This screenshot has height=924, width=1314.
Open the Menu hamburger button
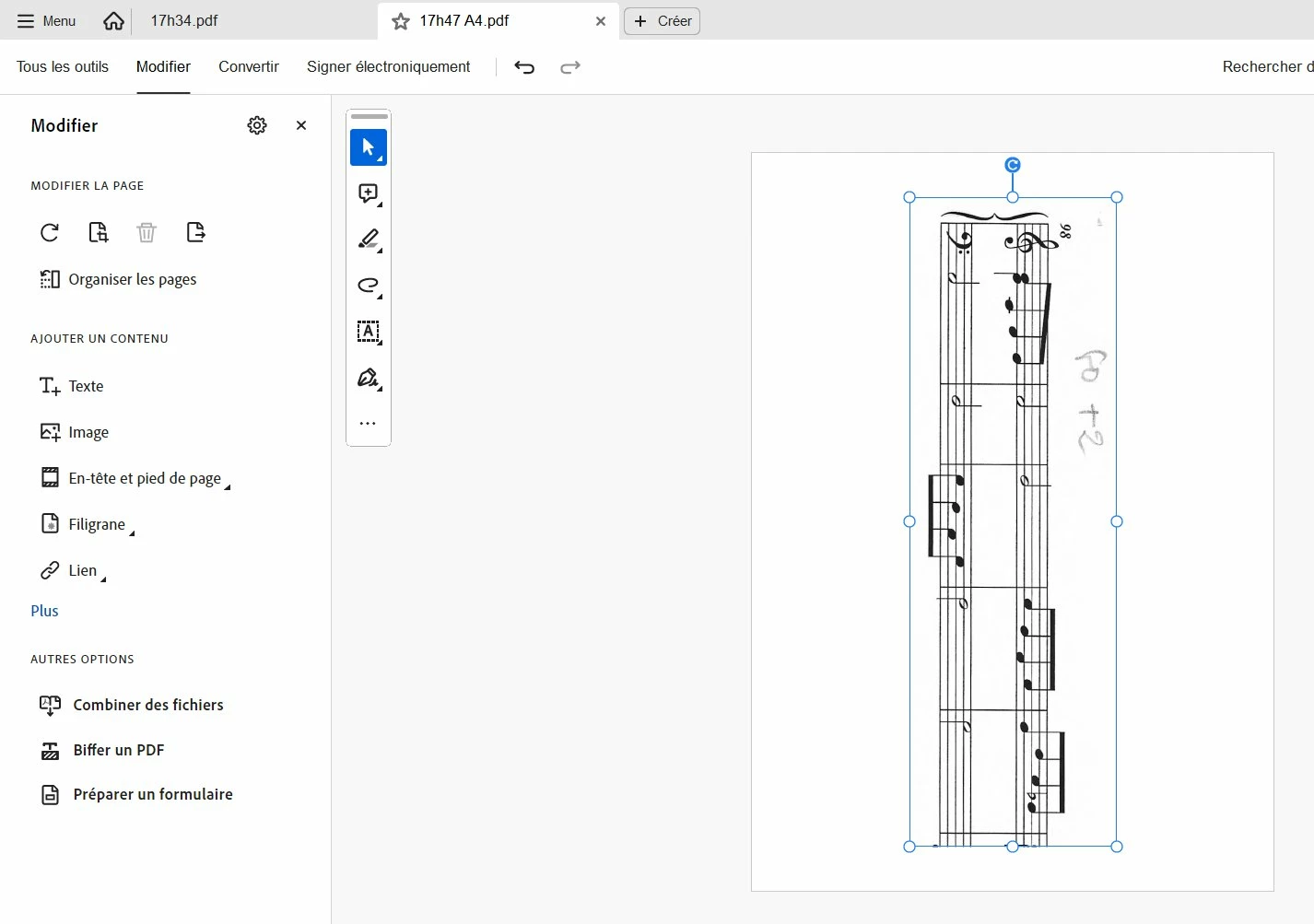tap(46, 20)
